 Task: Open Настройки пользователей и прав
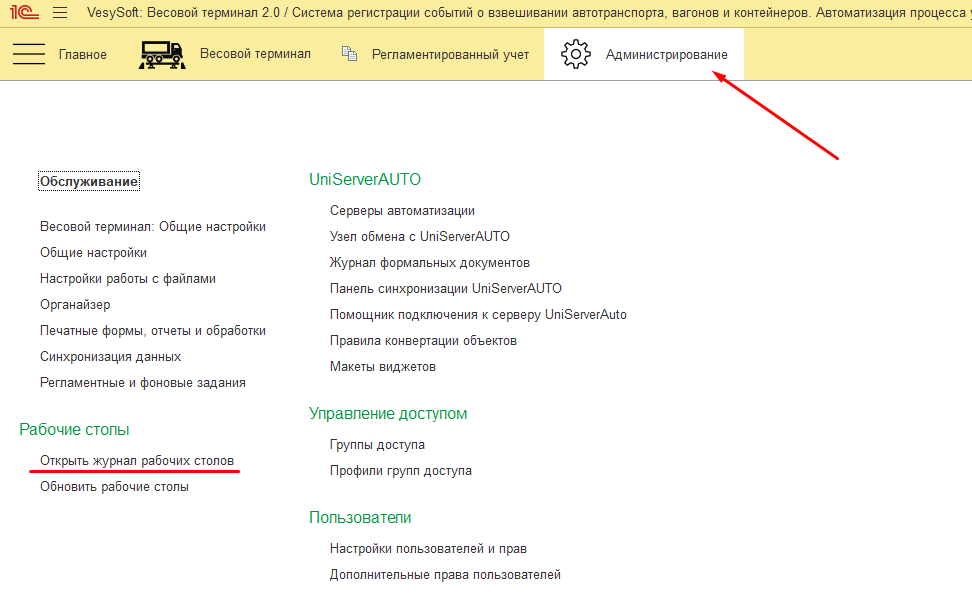click(428, 549)
